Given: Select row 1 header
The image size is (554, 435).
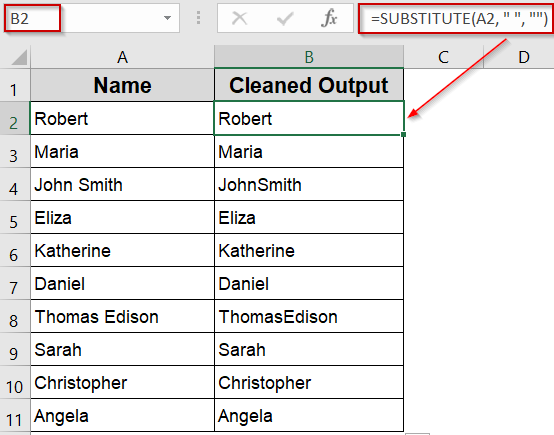Looking at the screenshot, I should click(x=15, y=85).
